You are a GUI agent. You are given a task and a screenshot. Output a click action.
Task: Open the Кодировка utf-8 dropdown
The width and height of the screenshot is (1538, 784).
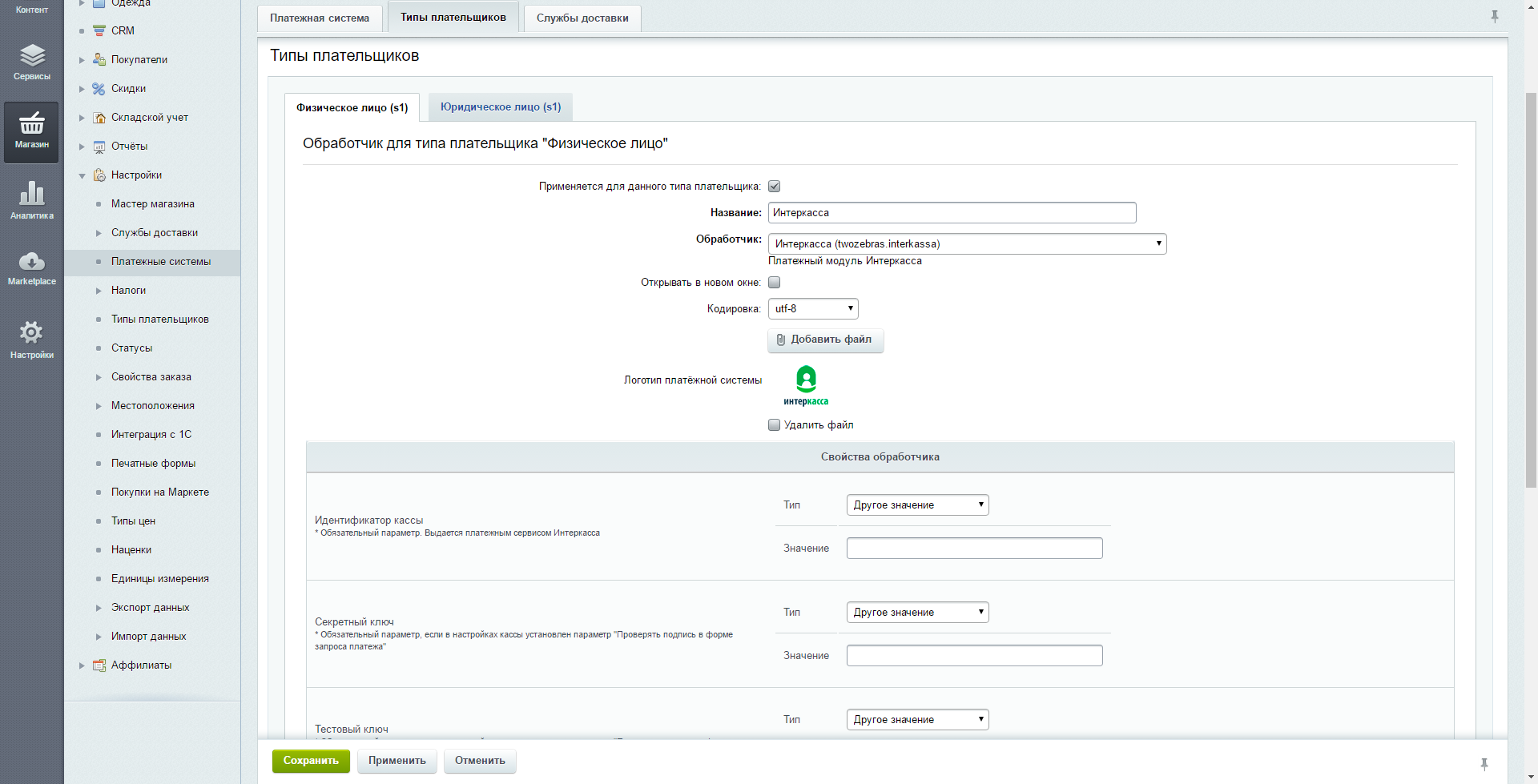coord(812,309)
